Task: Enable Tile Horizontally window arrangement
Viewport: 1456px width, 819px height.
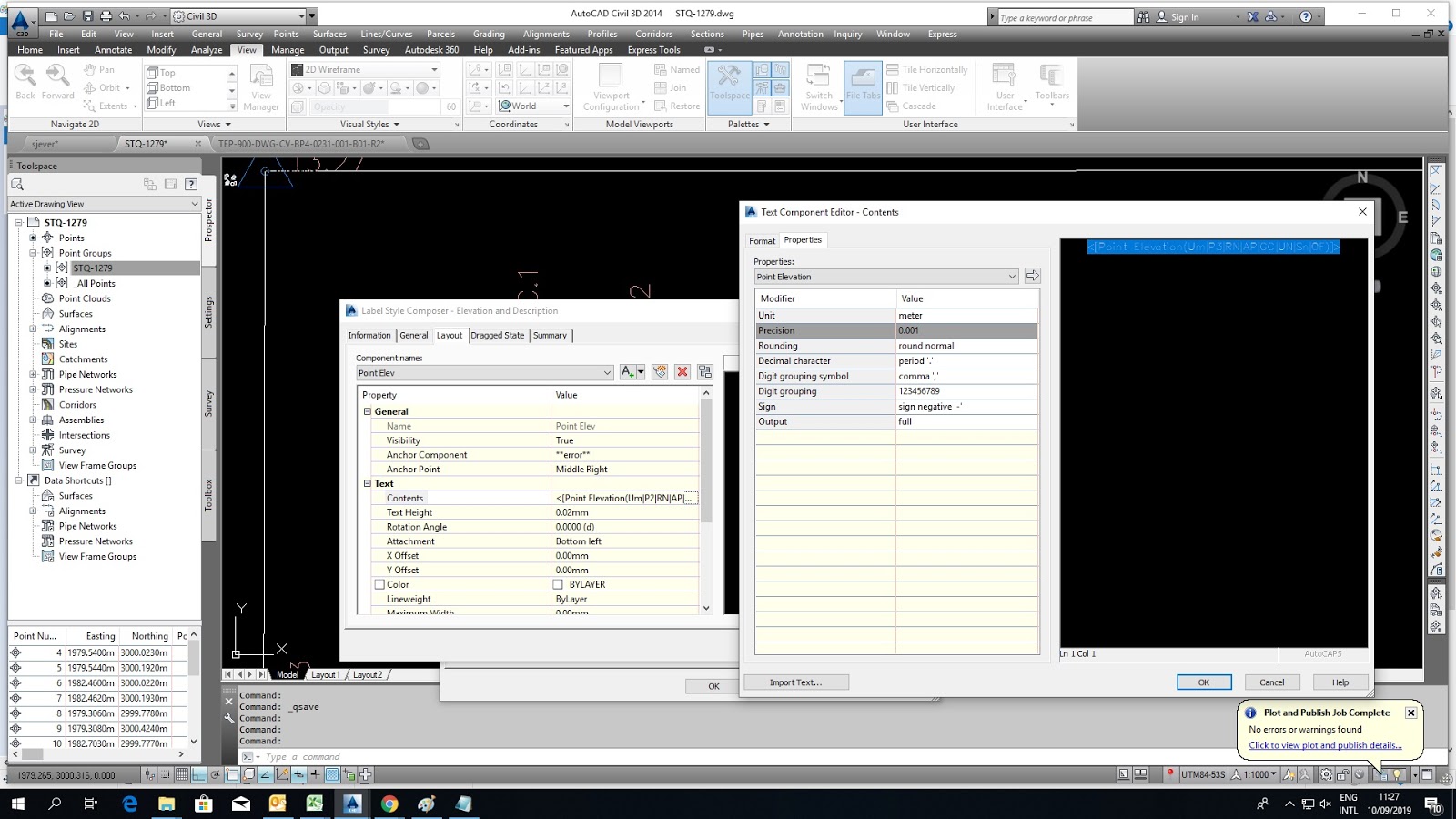Action: click(x=927, y=69)
